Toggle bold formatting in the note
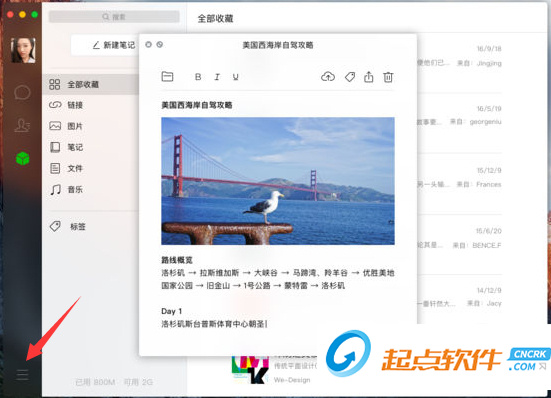Viewport: 551px width, 398px height. pyautogui.click(x=198, y=77)
